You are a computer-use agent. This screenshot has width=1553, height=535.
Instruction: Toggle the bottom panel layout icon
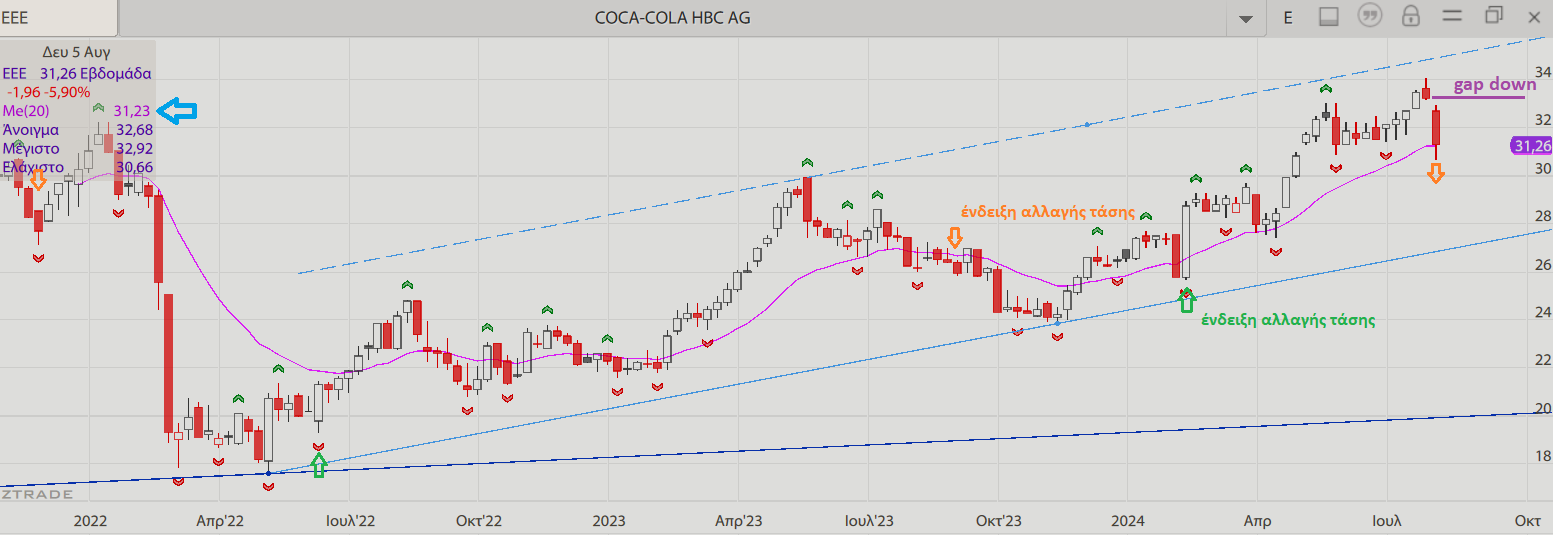1329,17
